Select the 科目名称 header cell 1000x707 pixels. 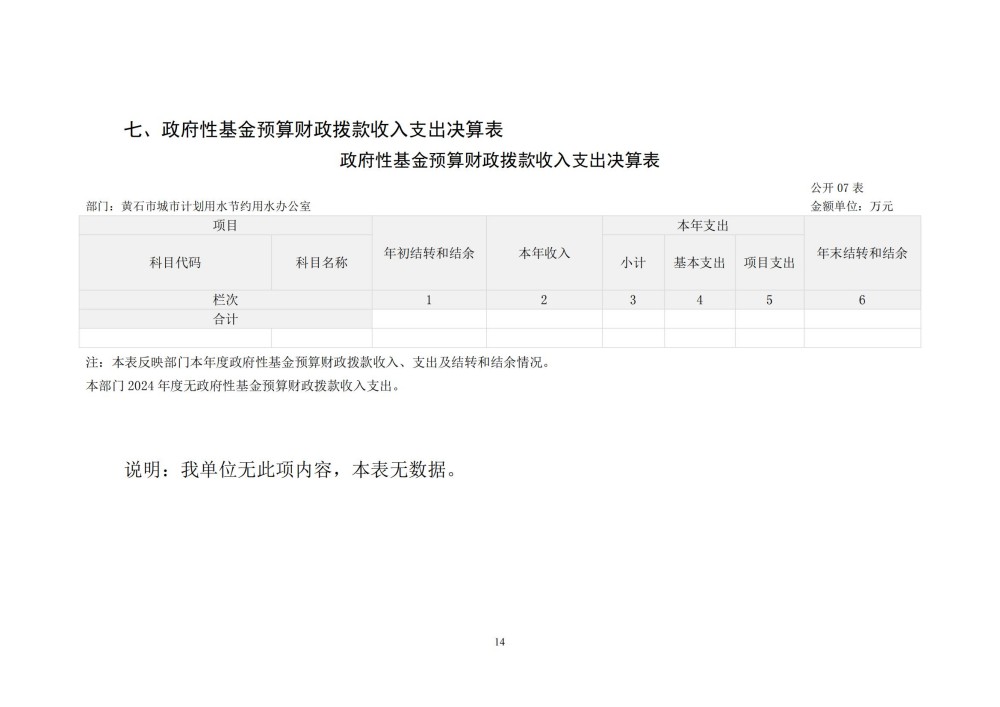pyautogui.click(x=321, y=263)
